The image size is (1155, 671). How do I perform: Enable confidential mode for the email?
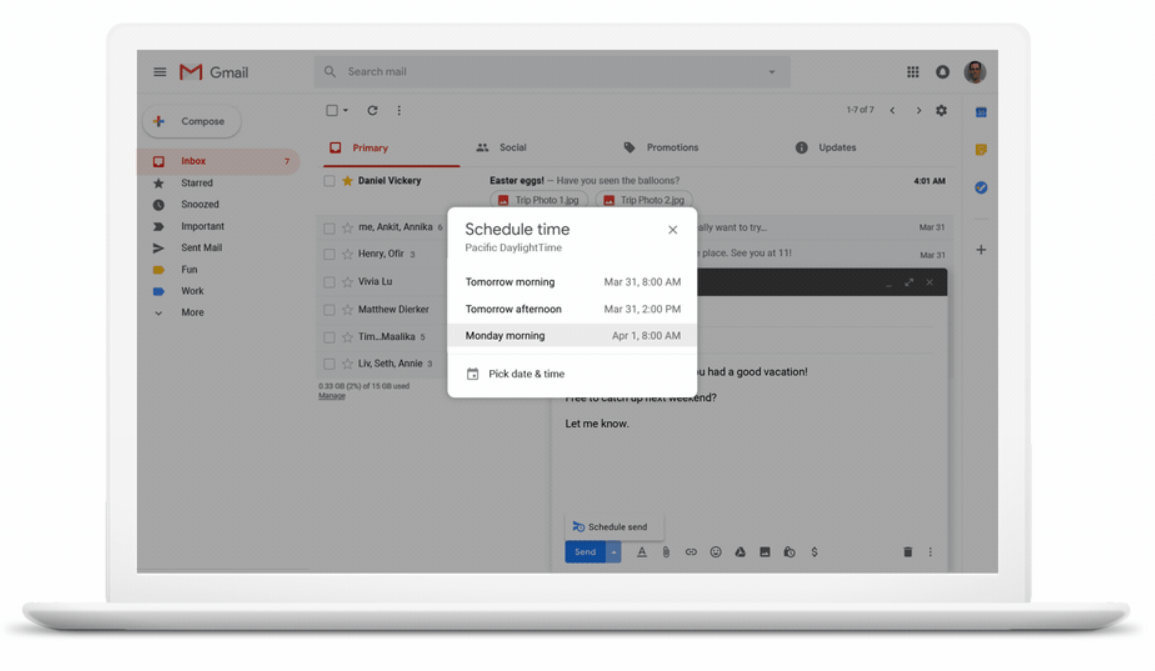[789, 551]
